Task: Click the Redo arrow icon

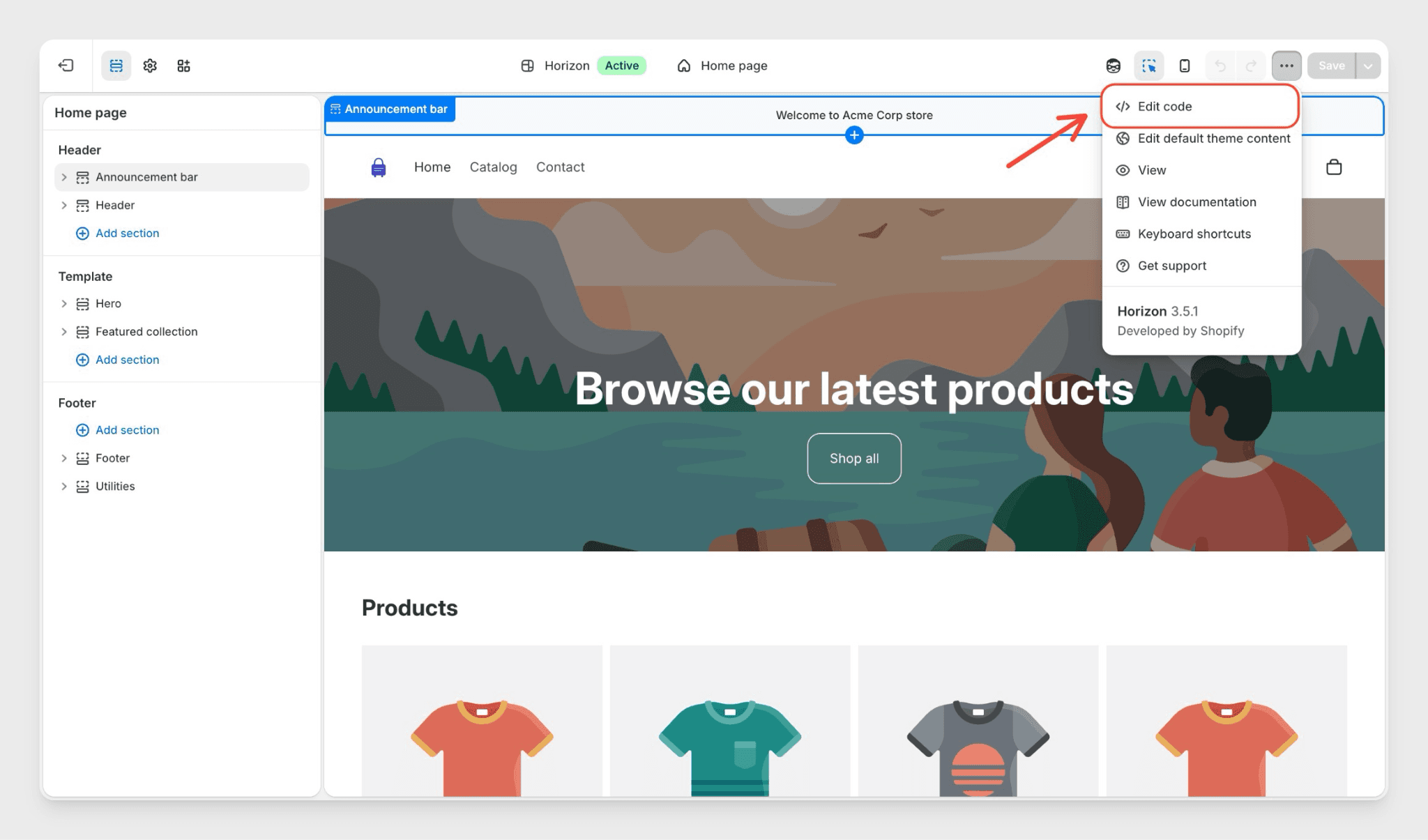Action: pyautogui.click(x=1252, y=66)
